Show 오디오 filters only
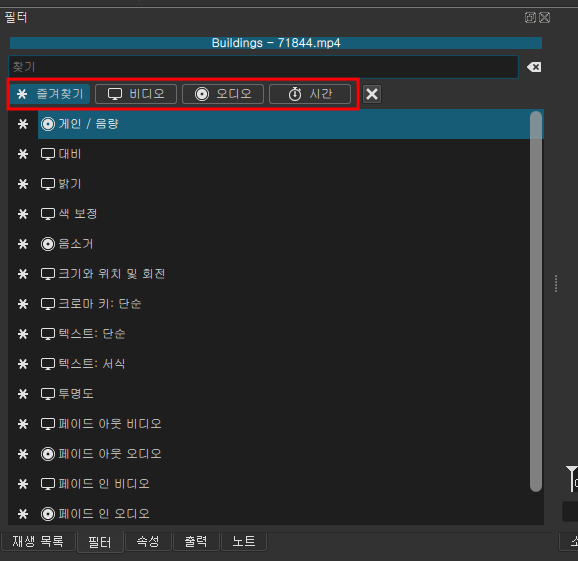The image size is (578, 561). tap(223, 94)
